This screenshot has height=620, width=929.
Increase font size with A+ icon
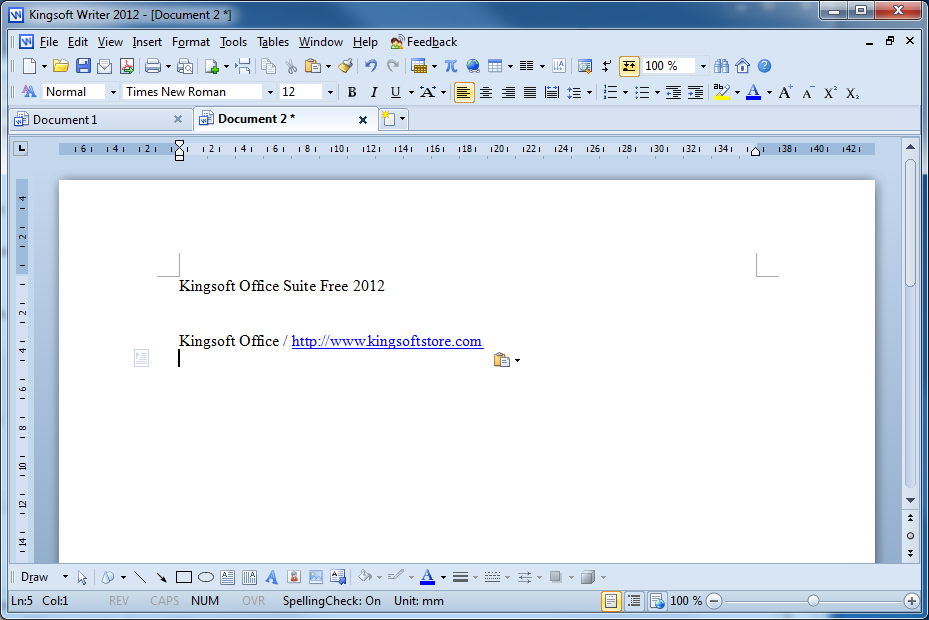point(786,92)
